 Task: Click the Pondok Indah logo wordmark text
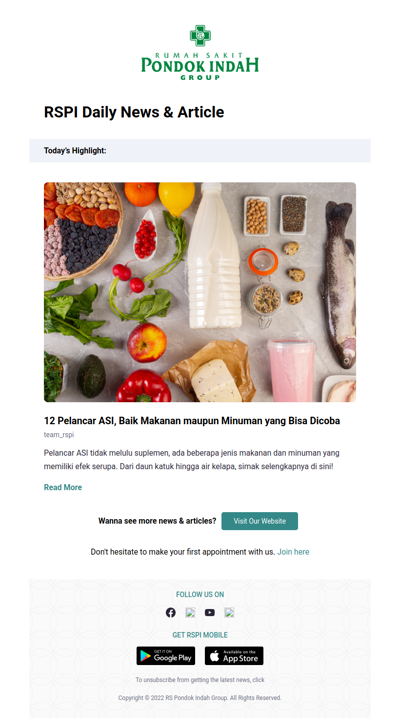[200, 66]
